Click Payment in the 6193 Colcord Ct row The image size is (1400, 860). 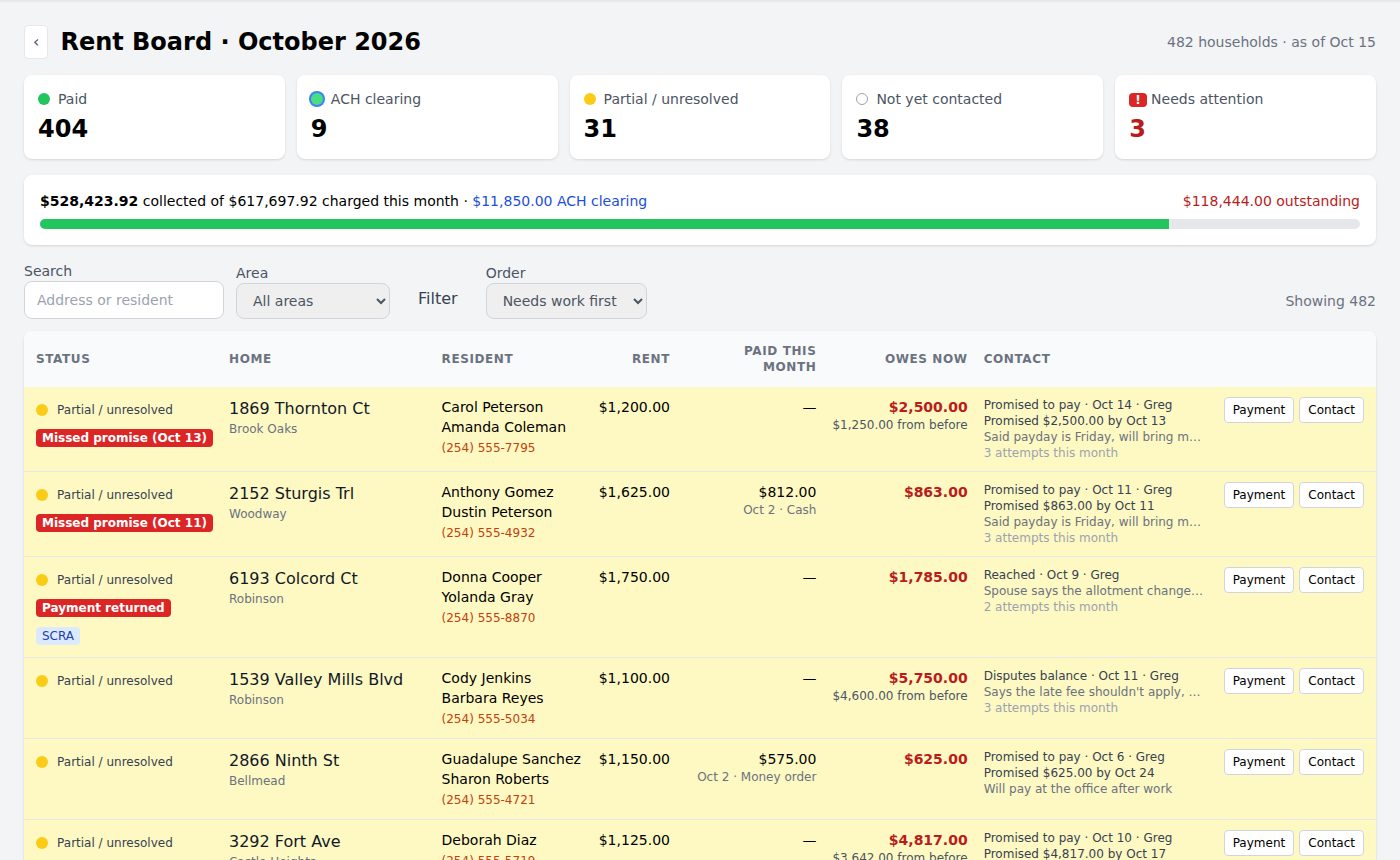pos(1259,580)
